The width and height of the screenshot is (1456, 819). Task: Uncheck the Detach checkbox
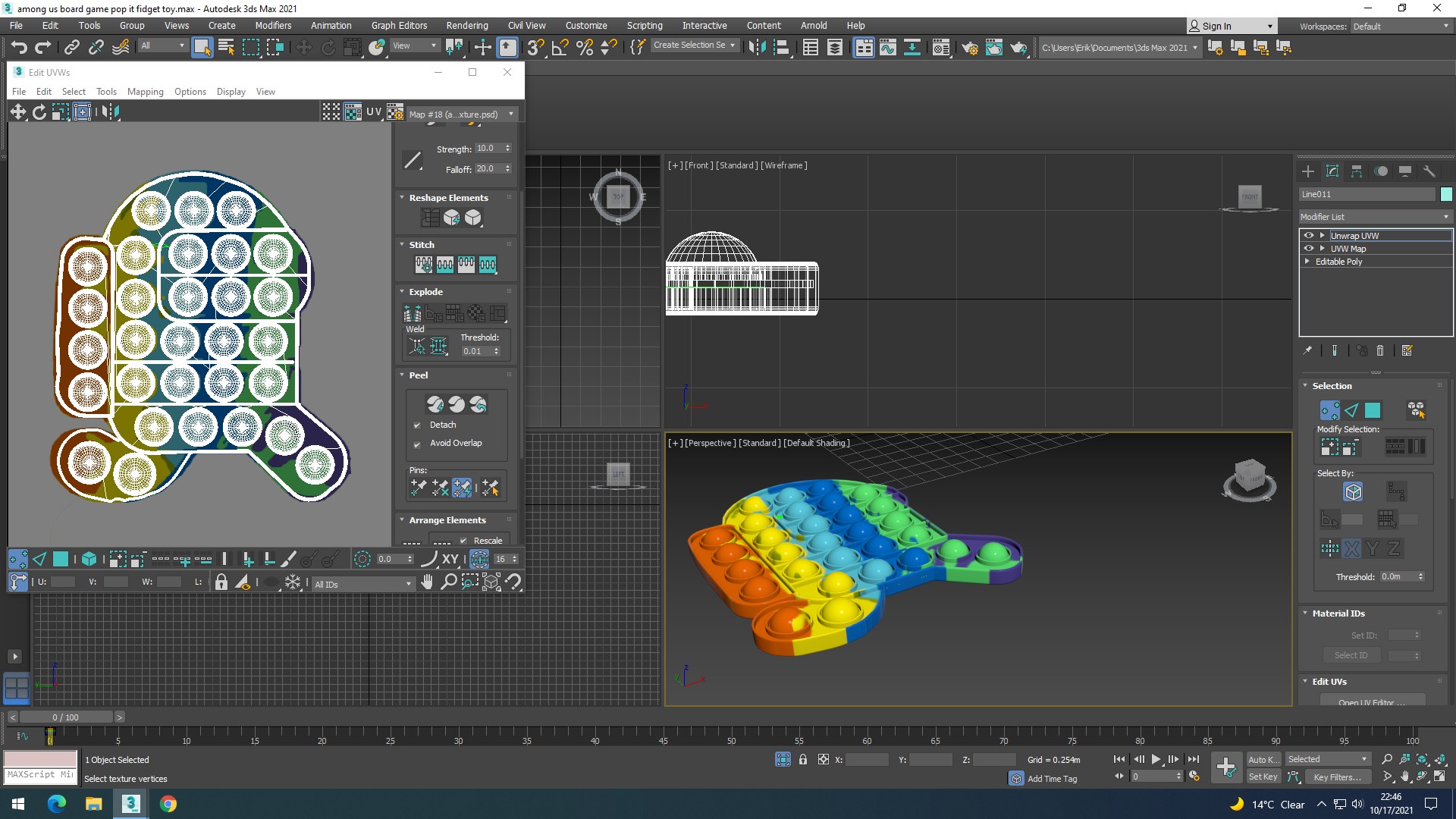417,425
